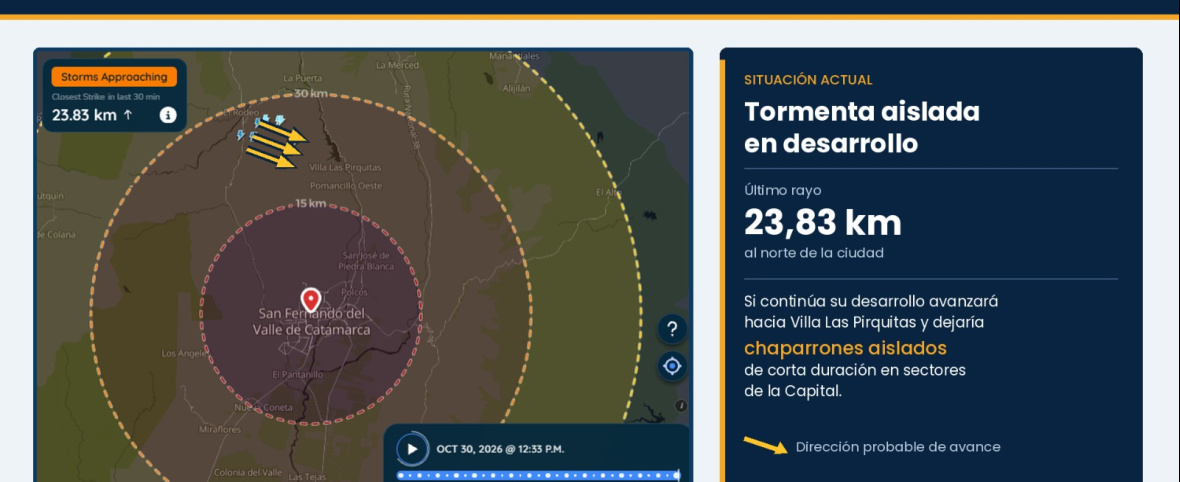Click the 23,83 km Último rayo value
Screen dimensions: 1180x482
click(823, 223)
